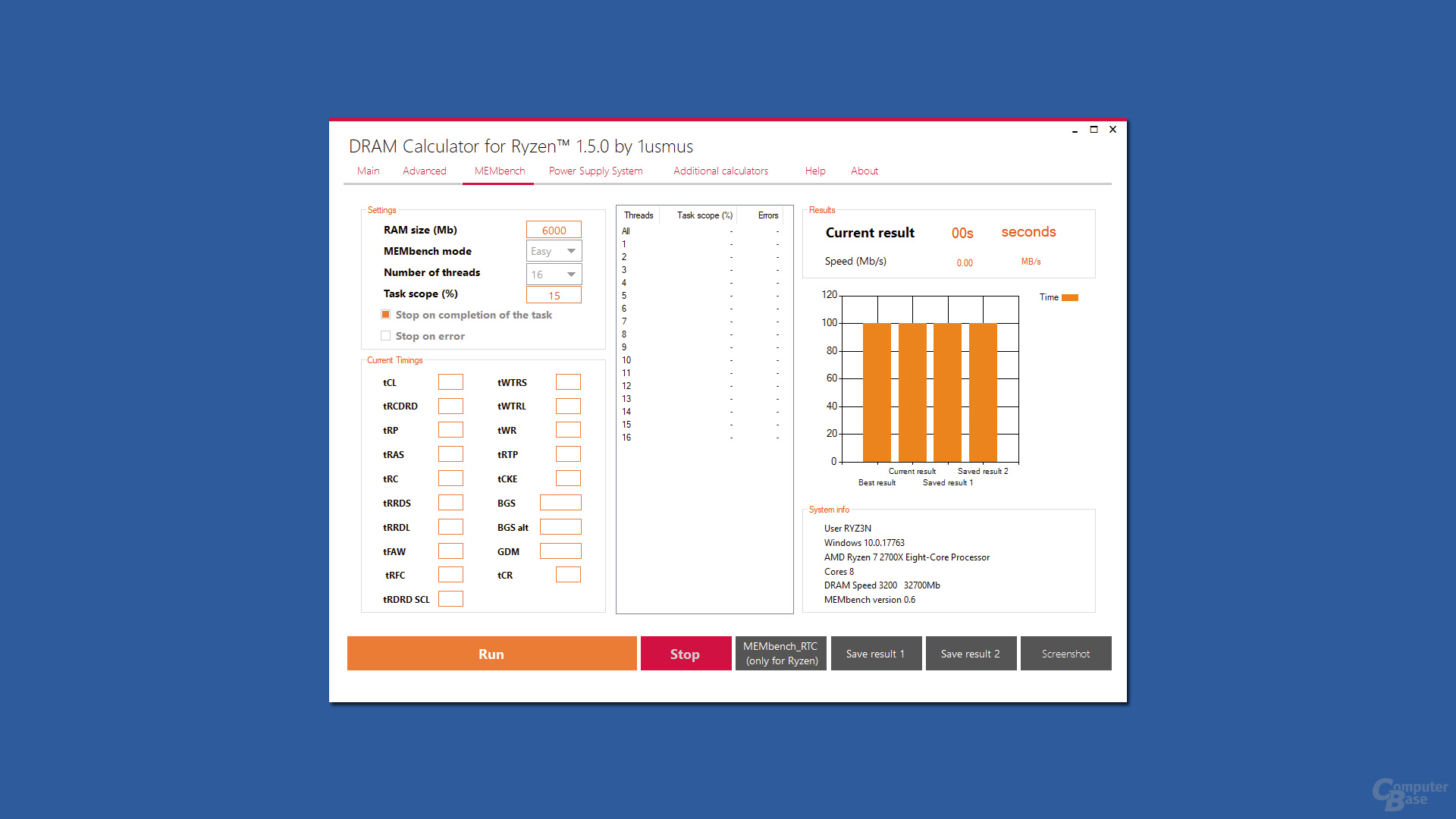
Task: Click the GDM field
Action: click(560, 551)
